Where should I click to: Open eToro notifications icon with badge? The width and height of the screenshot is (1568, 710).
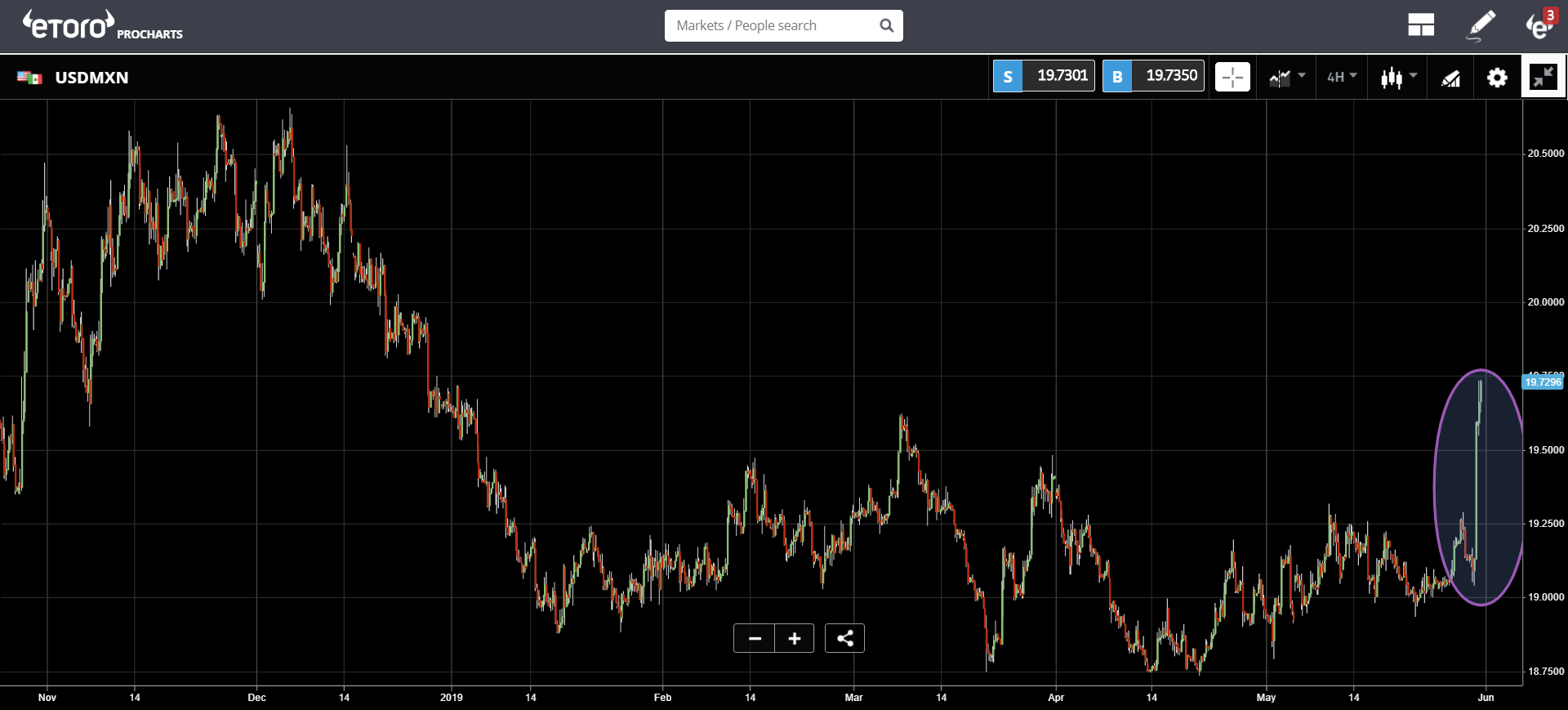[1542, 25]
